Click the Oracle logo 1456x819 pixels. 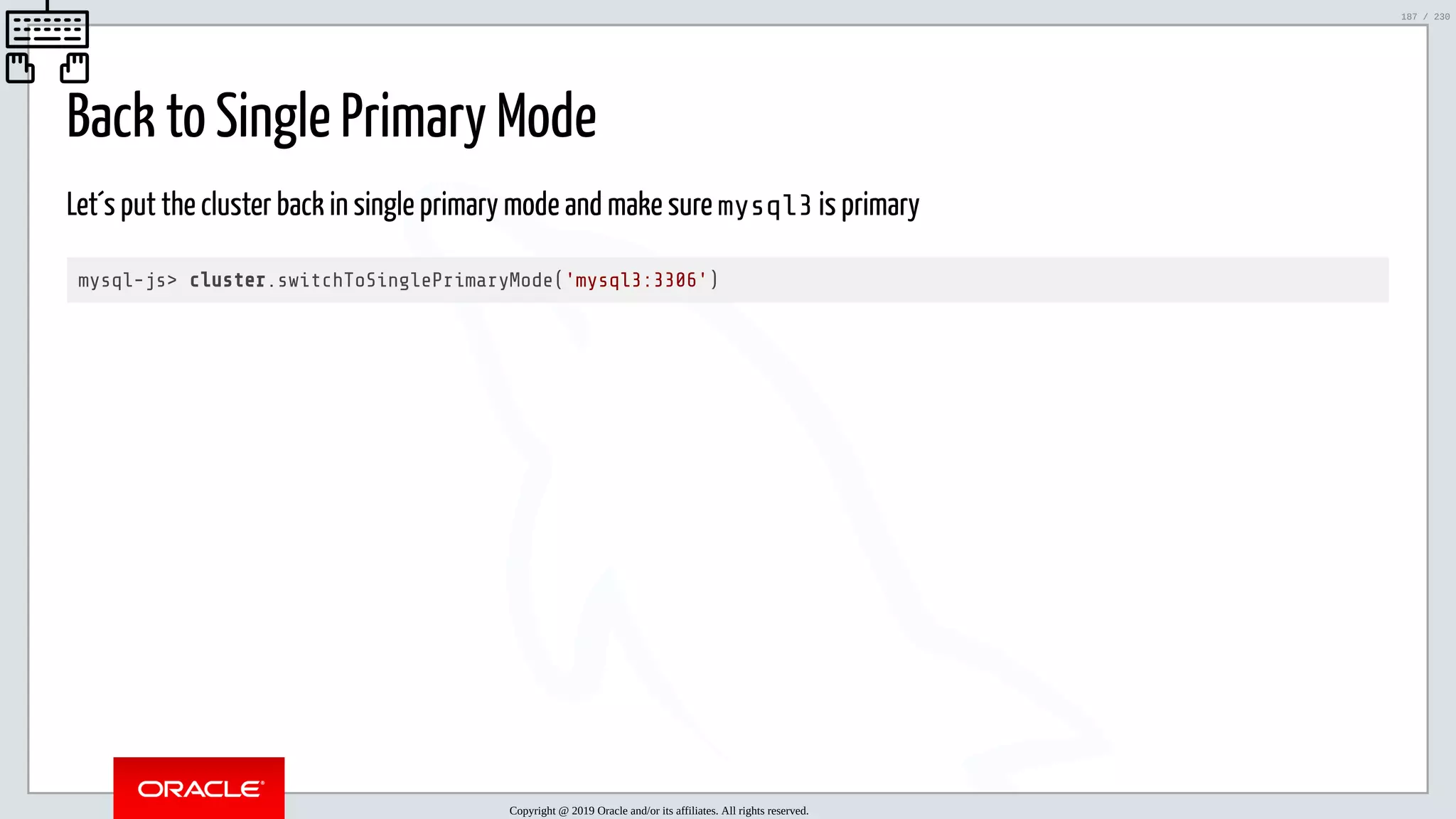point(199,788)
